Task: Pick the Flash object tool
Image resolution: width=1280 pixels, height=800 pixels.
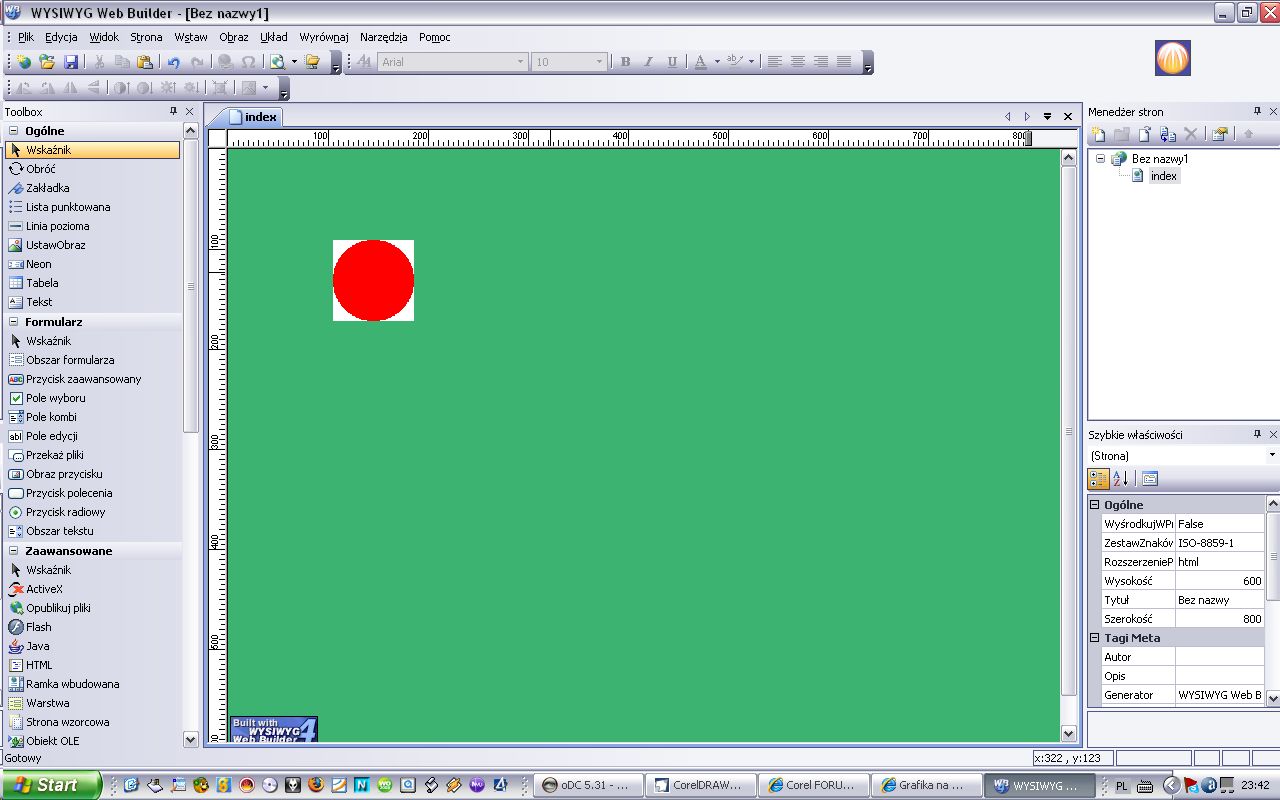Action: (39, 627)
